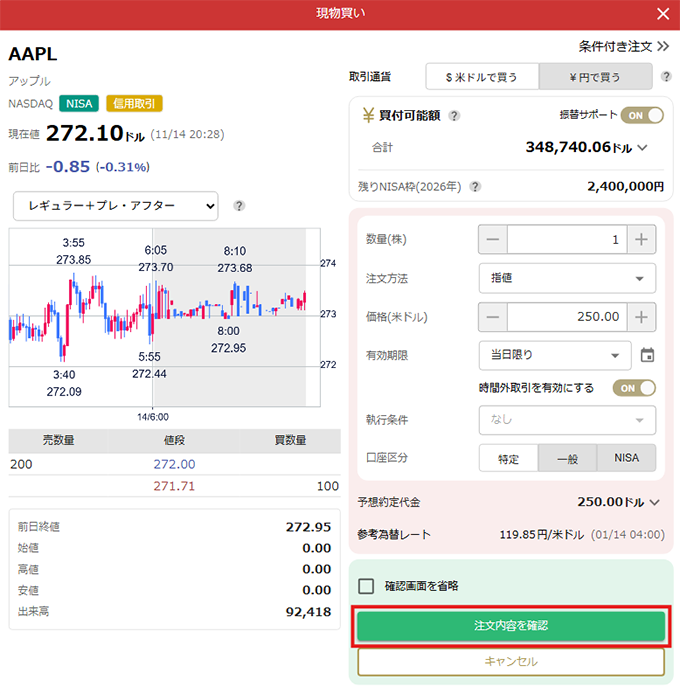Open レギュラー+プレ・アフター session dropdown
This screenshot has width=680, height=693.
pyautogui.click(x=116, y=206)
